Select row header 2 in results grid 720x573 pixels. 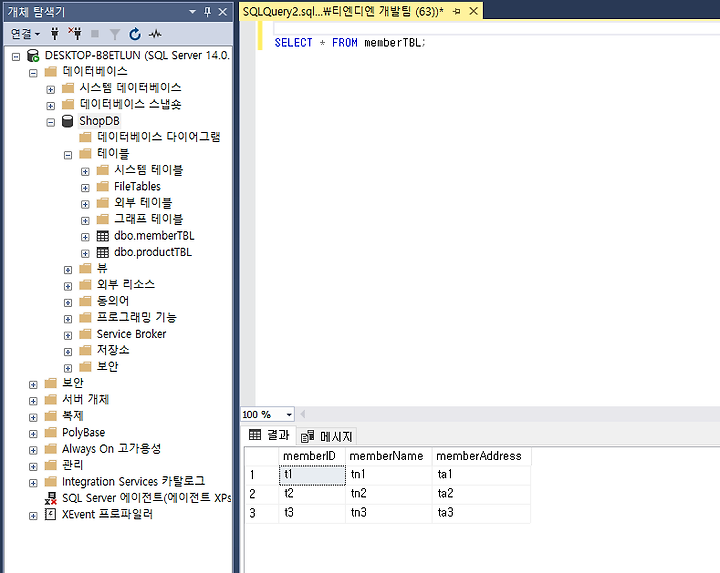click(x=261, y=494)
